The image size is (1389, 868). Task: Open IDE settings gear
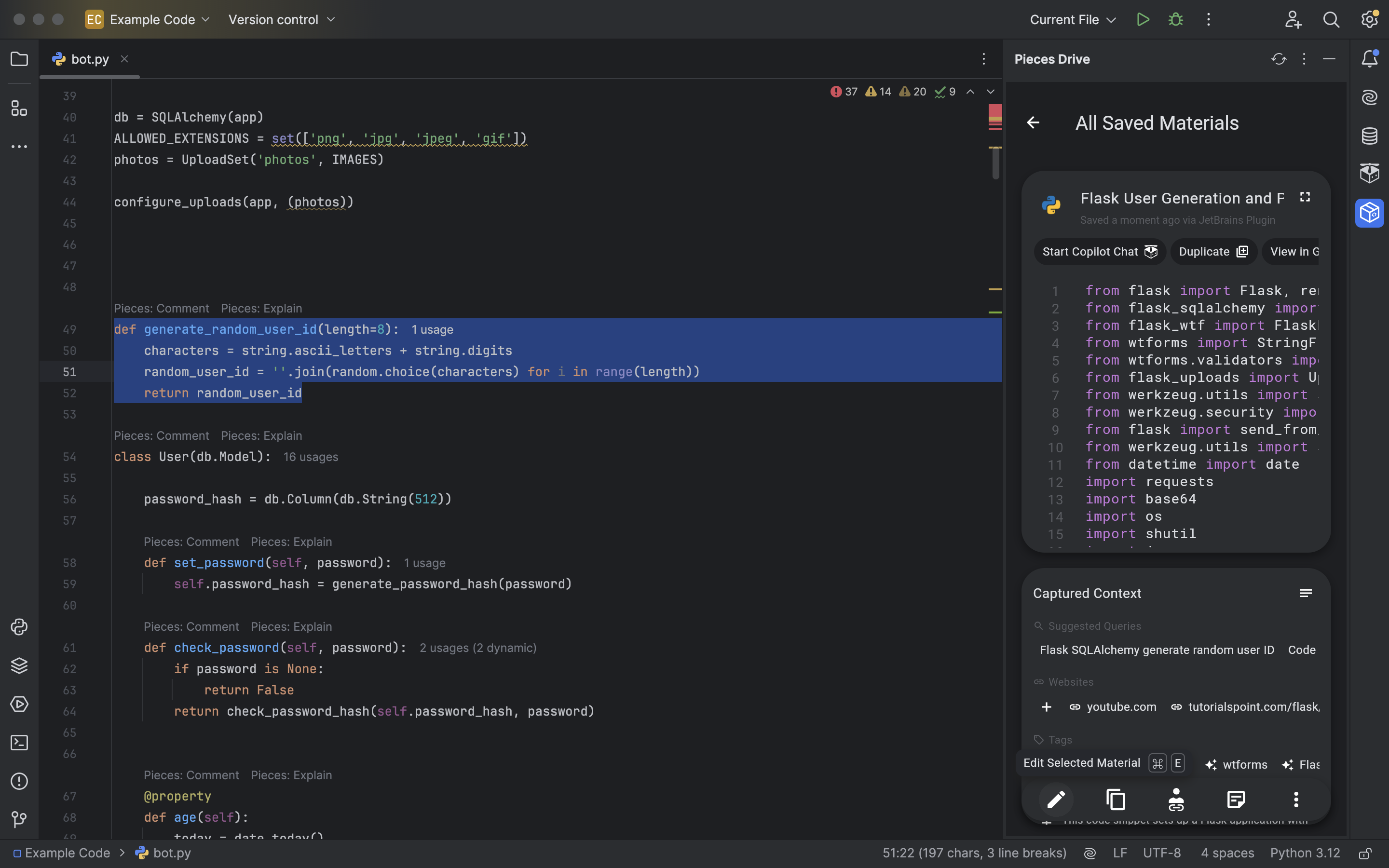1370,19
